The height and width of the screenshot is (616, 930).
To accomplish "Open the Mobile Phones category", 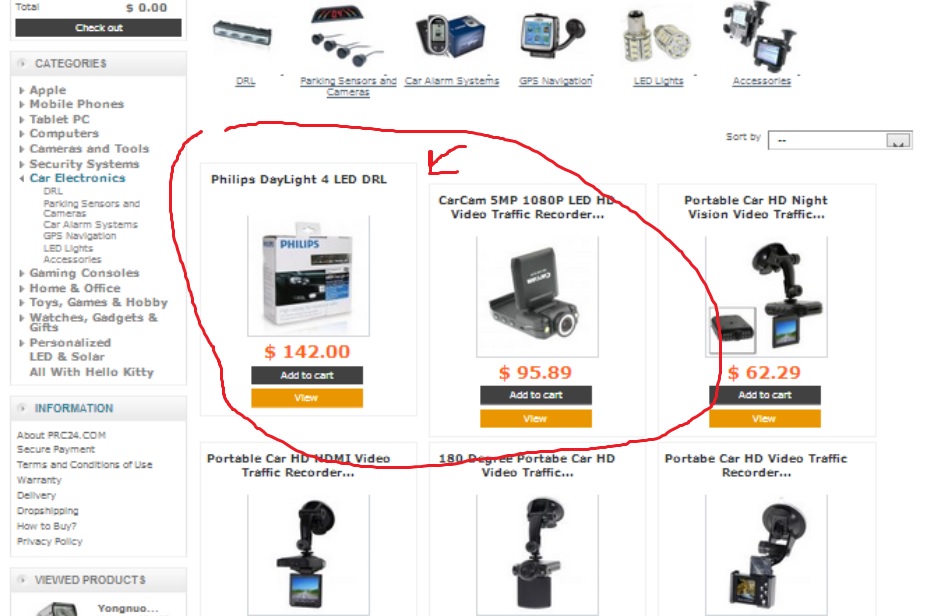I will click(77, 104).
